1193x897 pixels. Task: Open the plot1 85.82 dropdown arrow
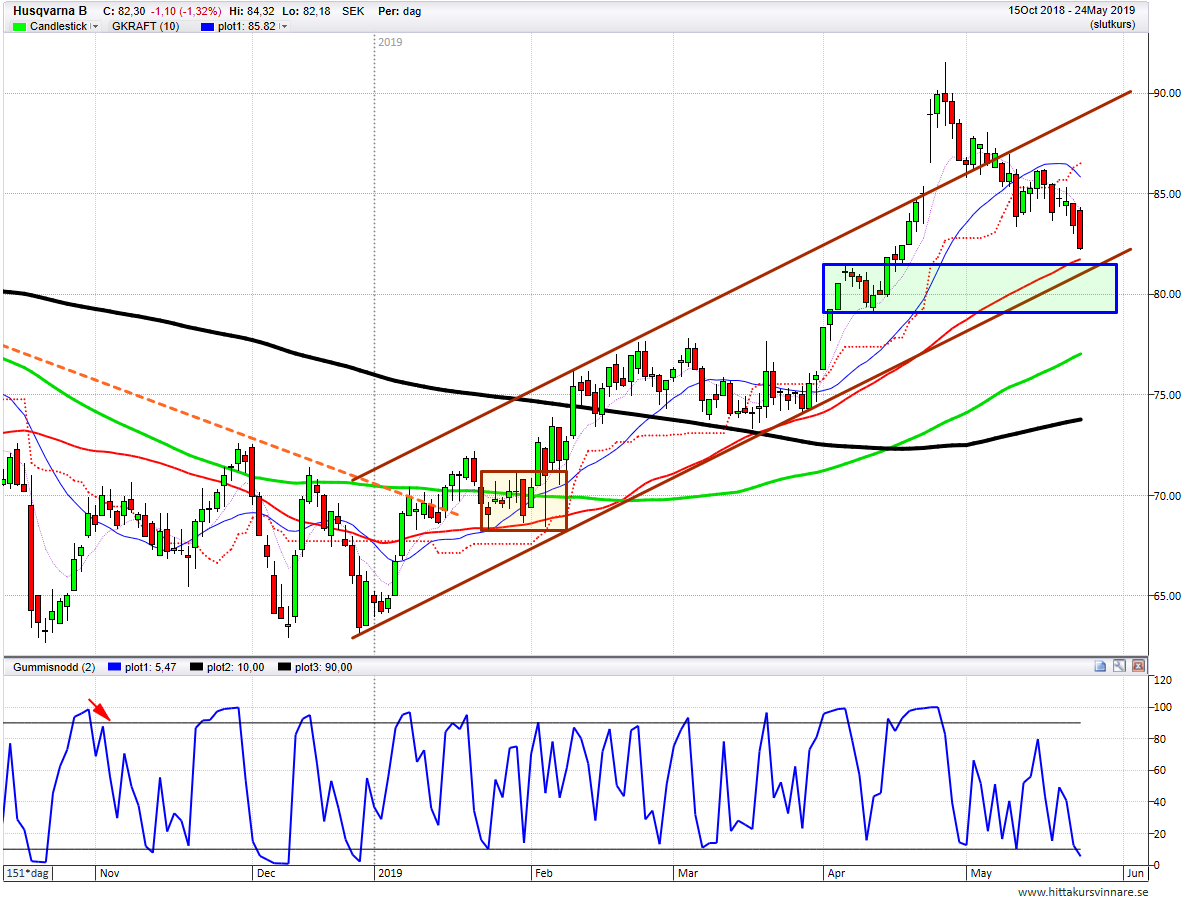point(284,27)
